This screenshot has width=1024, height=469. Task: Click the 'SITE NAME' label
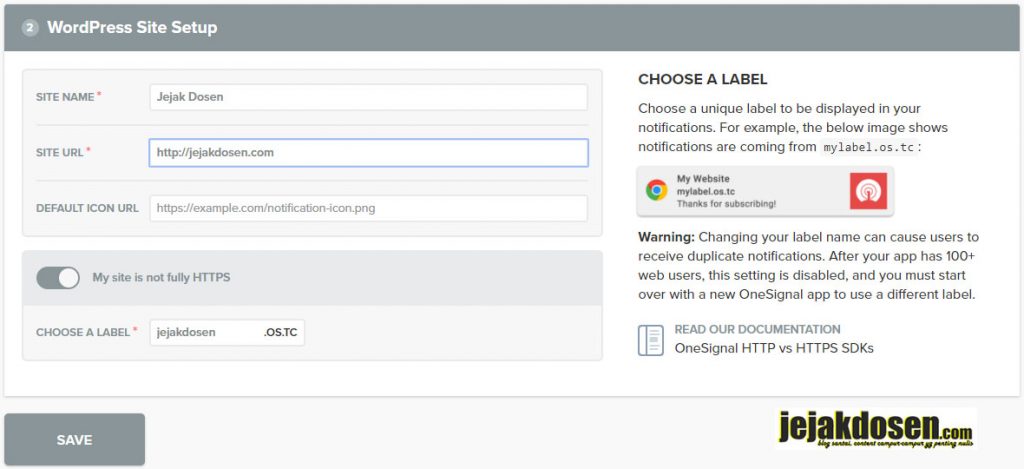pos(65,97)
